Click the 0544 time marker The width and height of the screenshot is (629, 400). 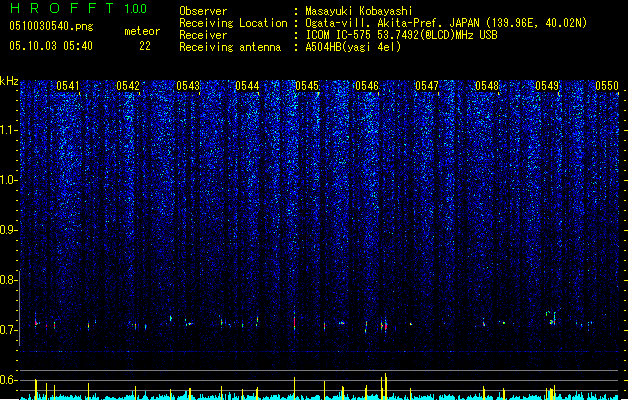(247, 86)
